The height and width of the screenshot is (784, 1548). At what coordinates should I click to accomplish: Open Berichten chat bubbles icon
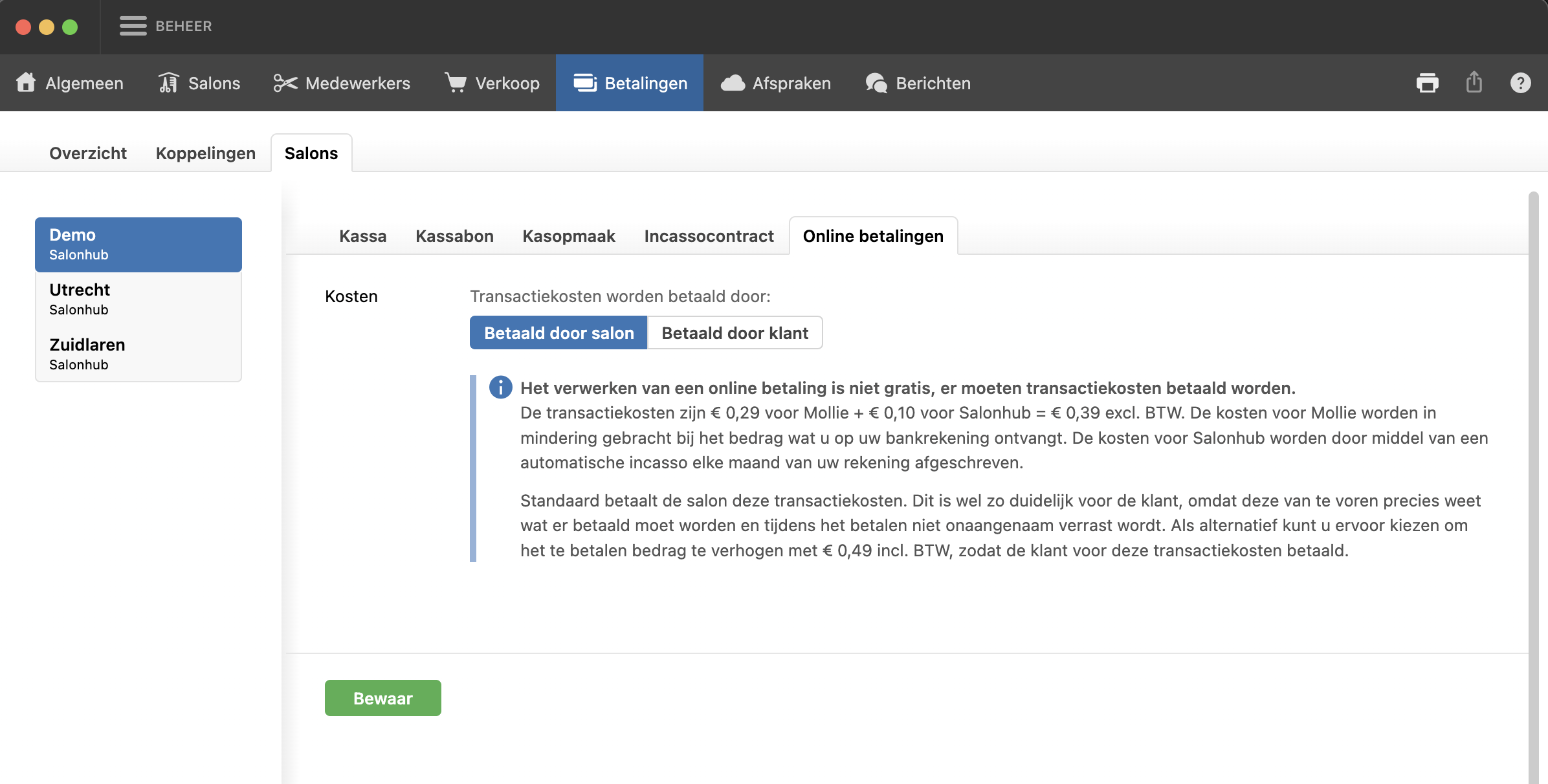[x=876, y=83]
